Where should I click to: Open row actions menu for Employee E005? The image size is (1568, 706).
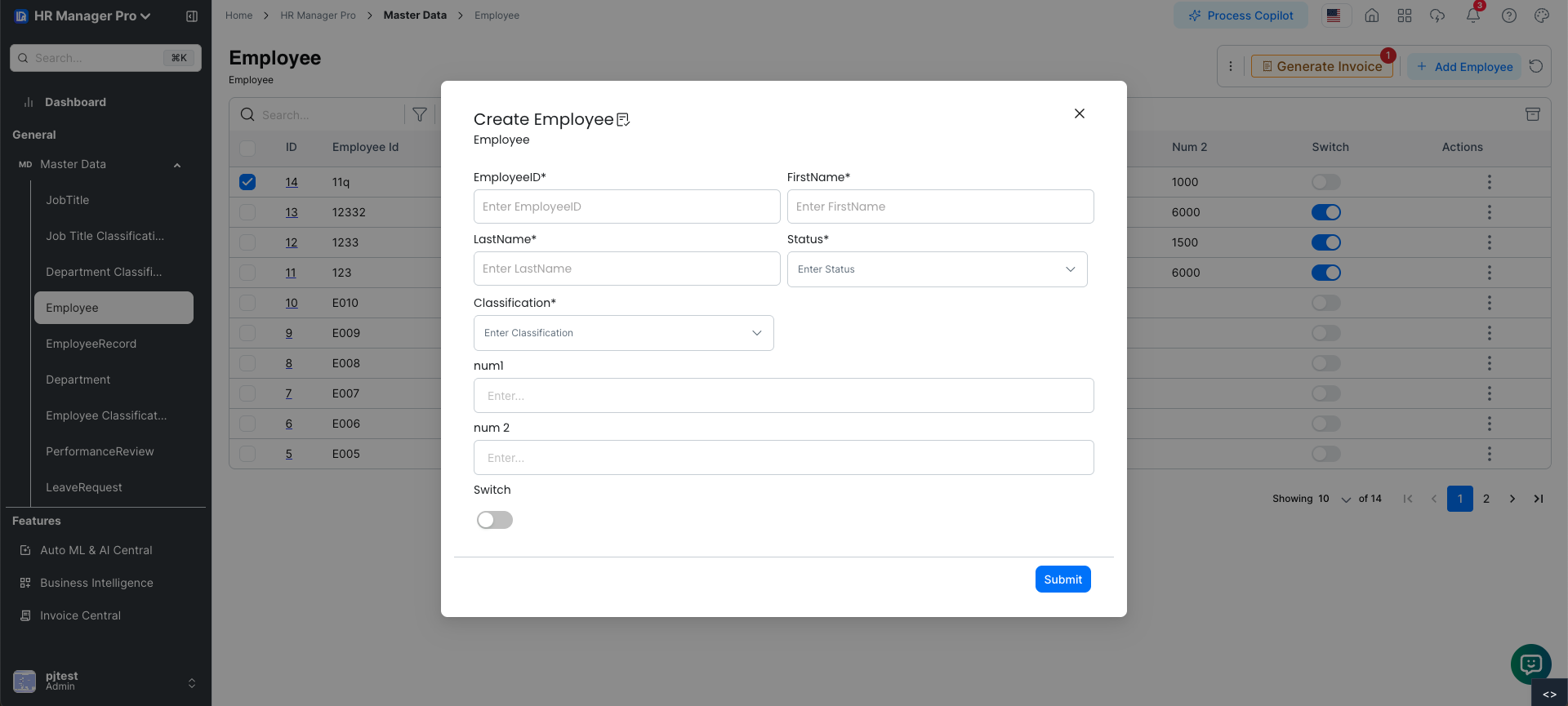click(1490, 454)
